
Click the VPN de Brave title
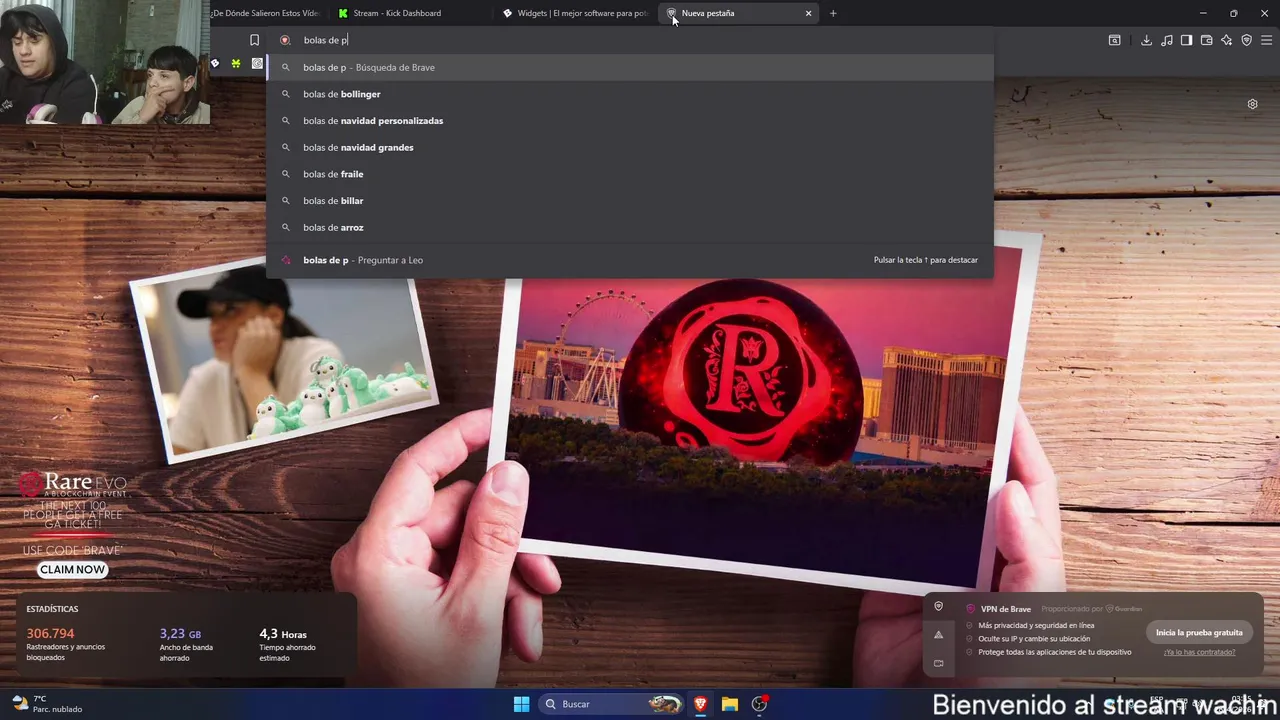1005,609
